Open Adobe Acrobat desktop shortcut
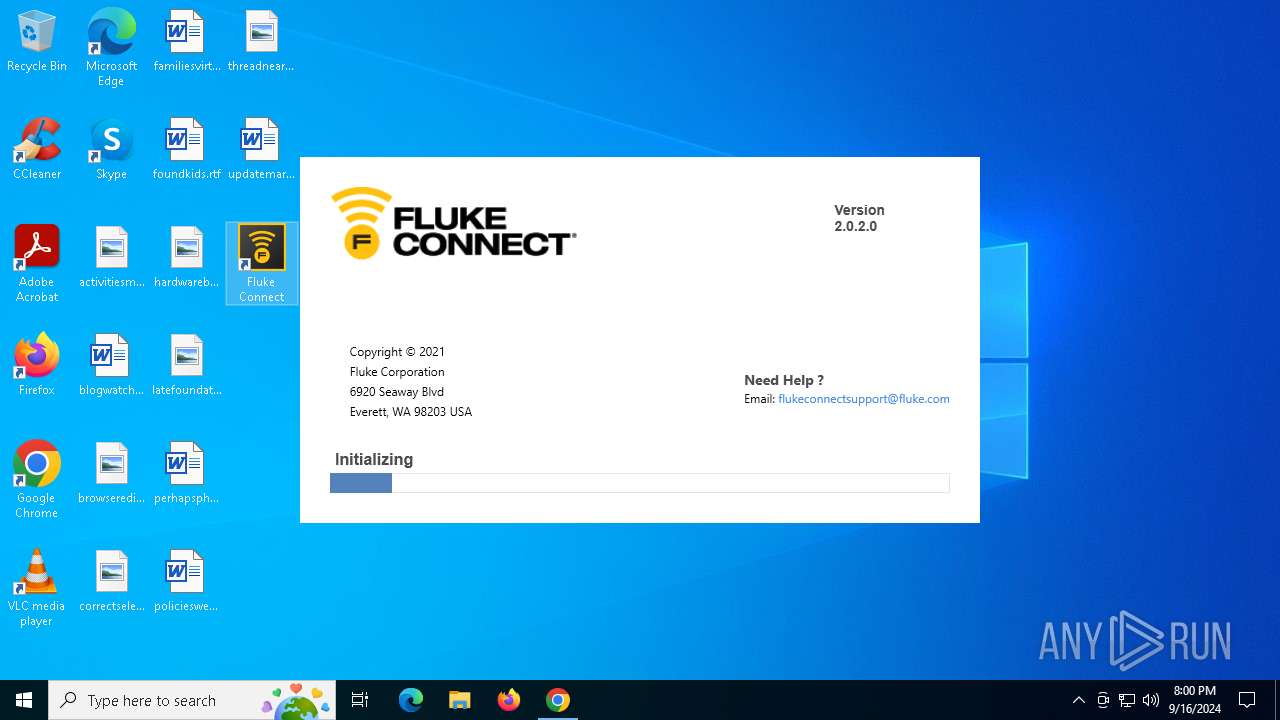Viewport: 1280px width, 720px height. pos(37,264)
